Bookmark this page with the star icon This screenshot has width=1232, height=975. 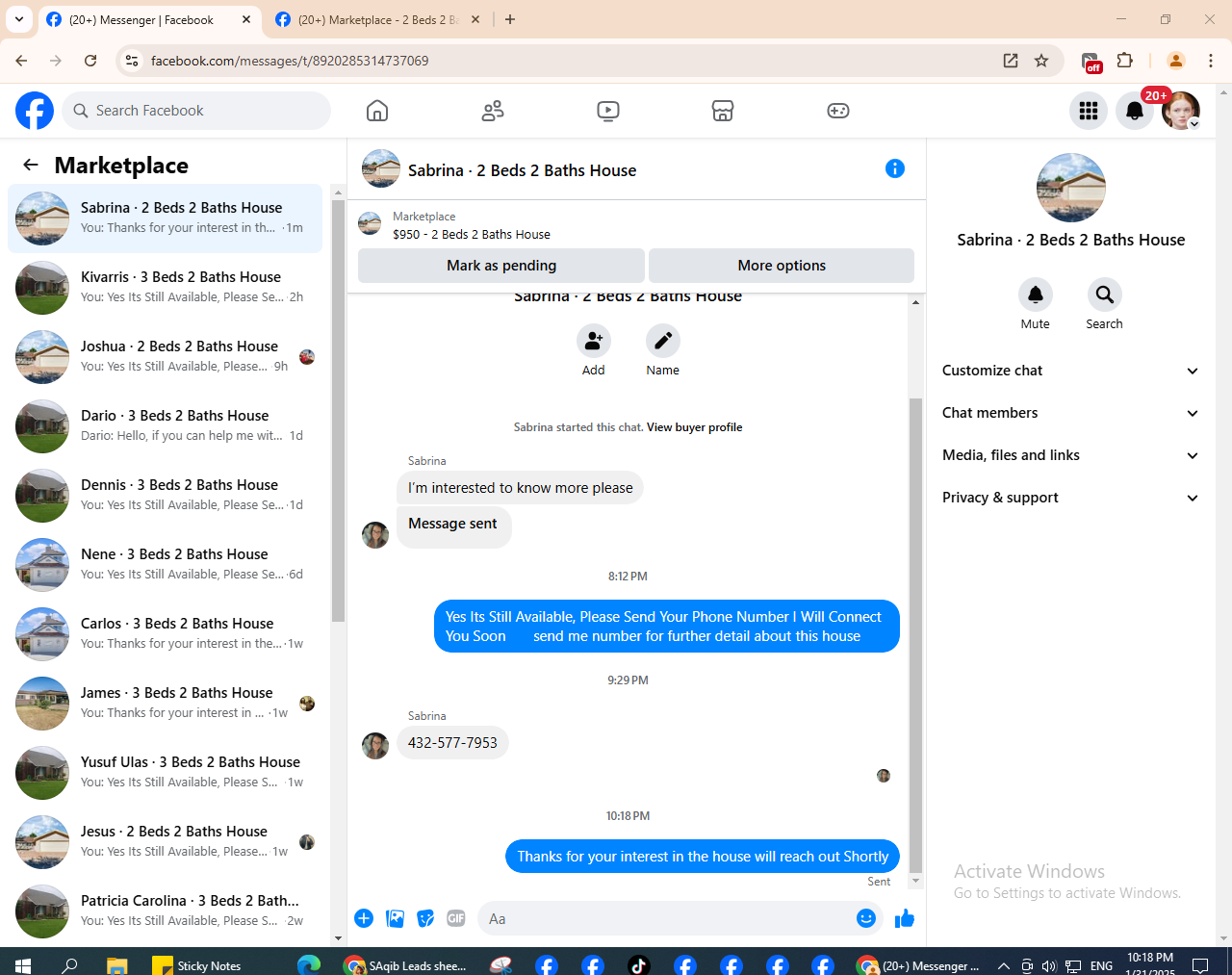tap(1041, 61)
